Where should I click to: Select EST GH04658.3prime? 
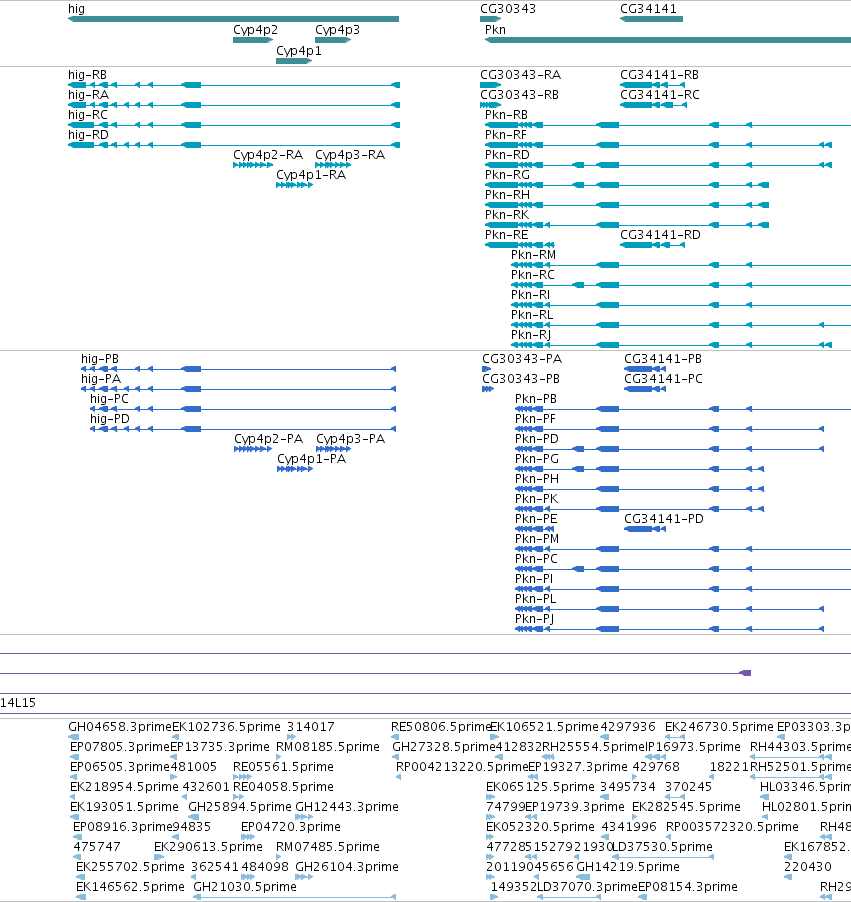pyautogui.click(x=74, y=737)
